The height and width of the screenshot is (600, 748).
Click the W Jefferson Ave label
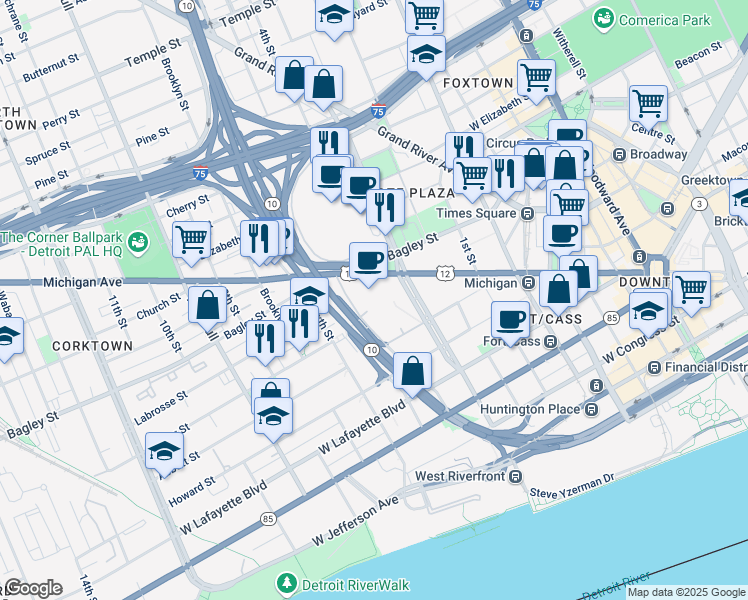pyautogui.click(x=355, y=521)
